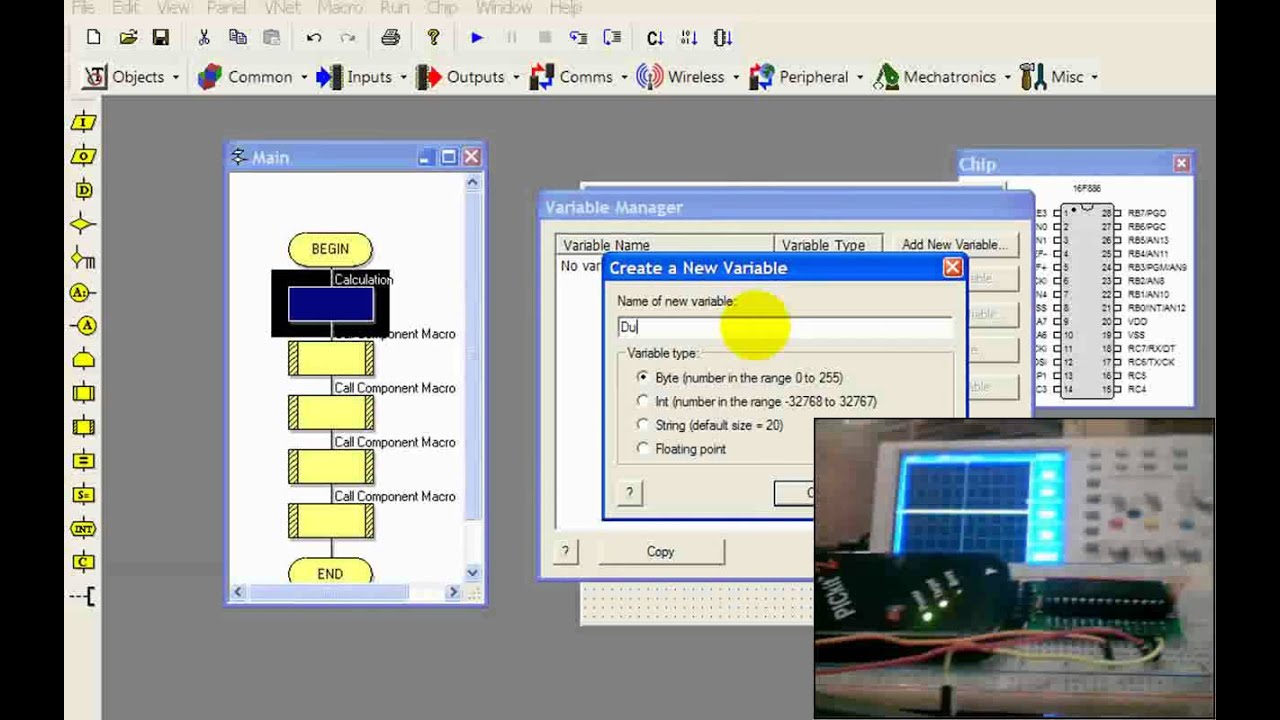
Task: Select the String Manipulation S= icon
Action: 84,495
